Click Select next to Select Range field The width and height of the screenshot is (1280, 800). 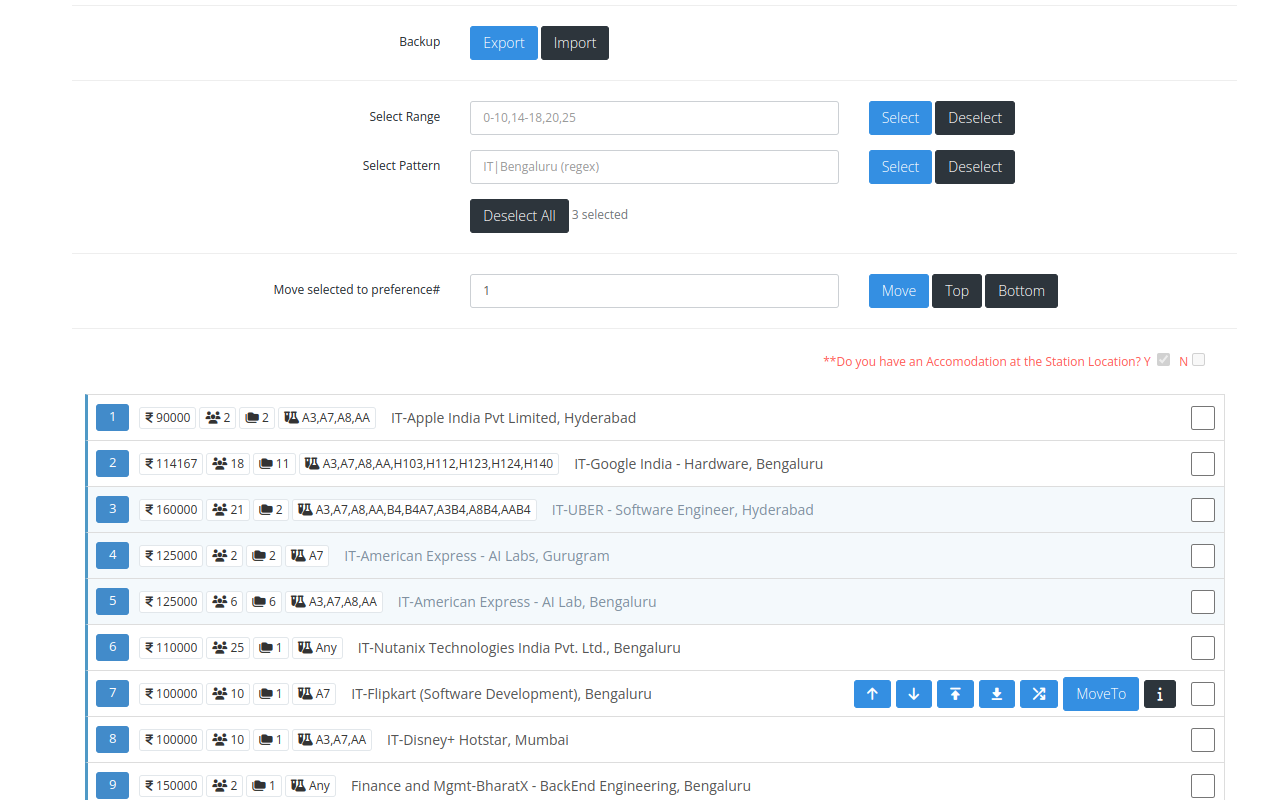(900, 118)
